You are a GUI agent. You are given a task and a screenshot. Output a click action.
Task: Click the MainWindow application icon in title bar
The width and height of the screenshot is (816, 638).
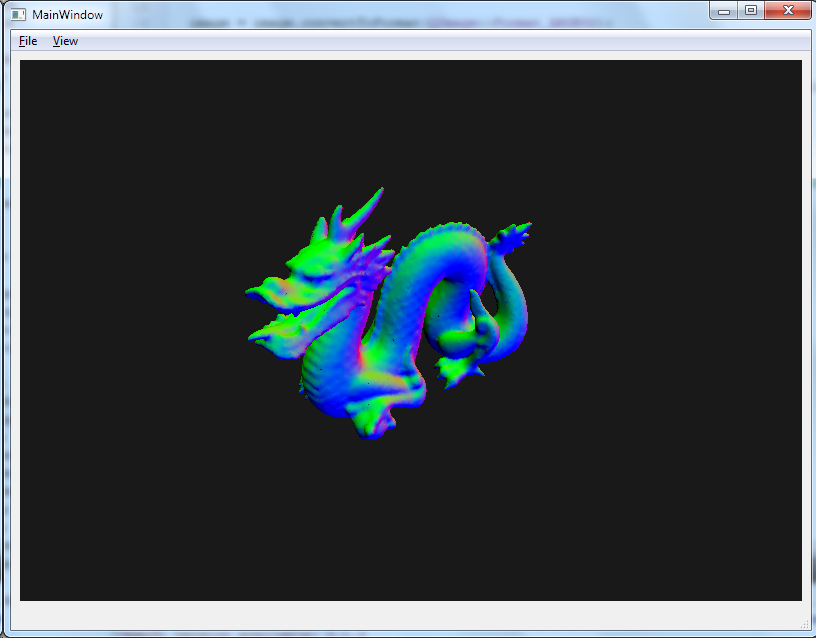click(18, 15)
